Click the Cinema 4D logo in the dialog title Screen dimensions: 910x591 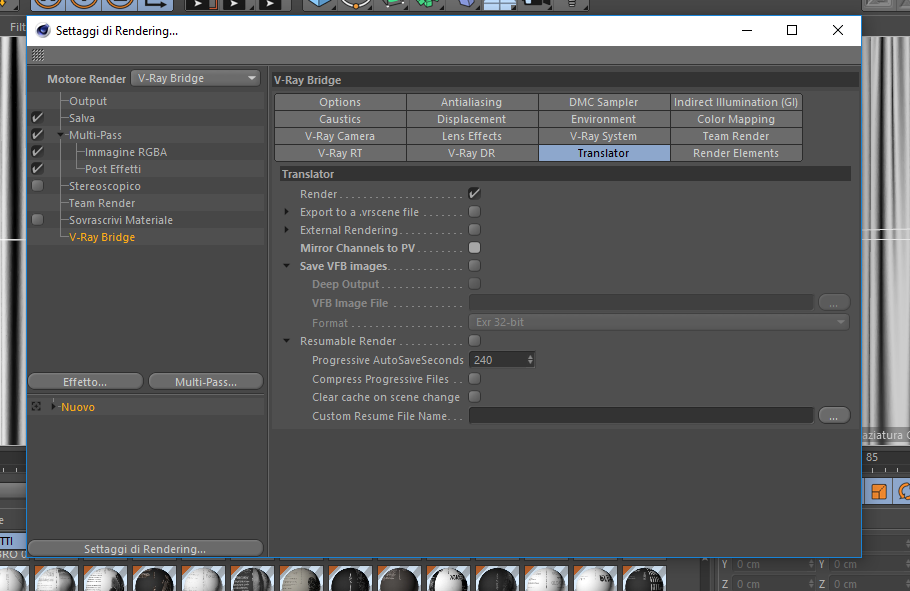click(x=43, y=30)
